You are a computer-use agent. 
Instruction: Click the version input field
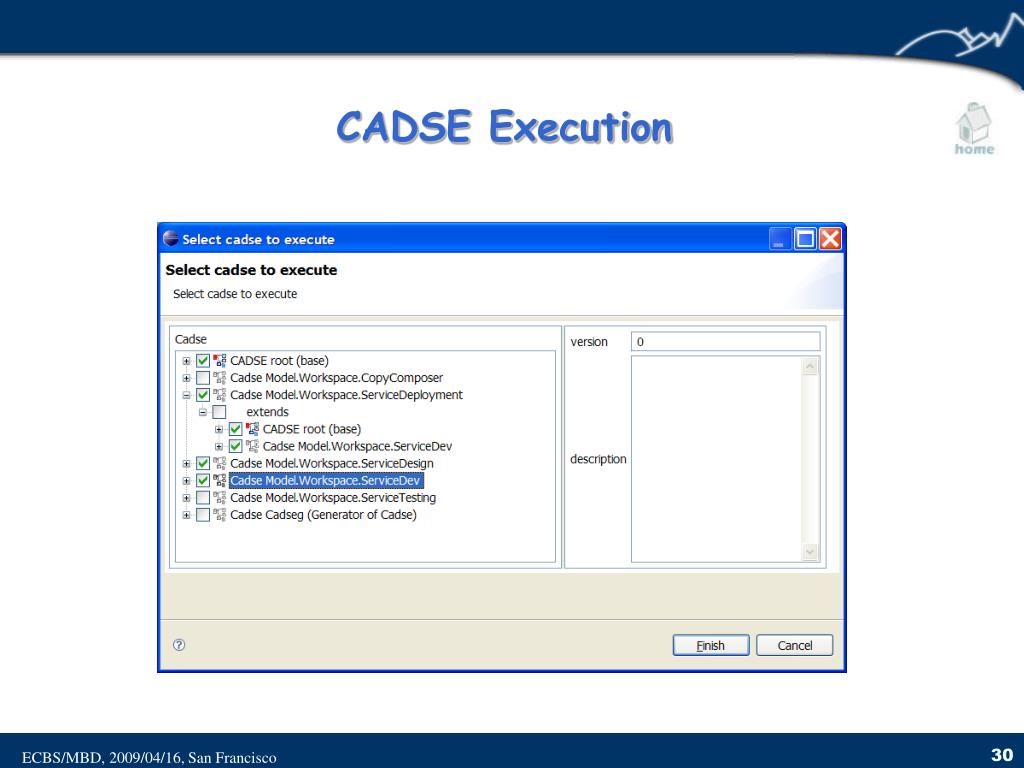pos(726,342)
